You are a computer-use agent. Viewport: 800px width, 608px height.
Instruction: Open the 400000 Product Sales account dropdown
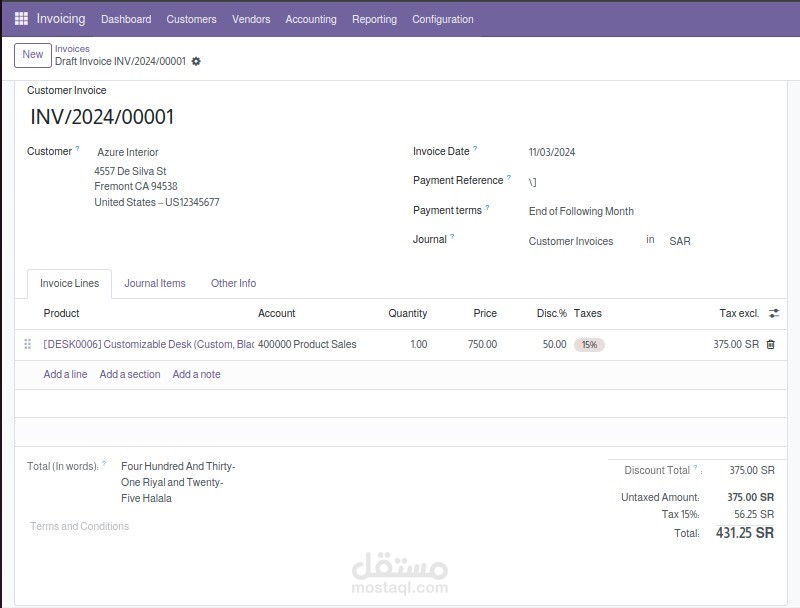pyautogui.click(x=307, y=344)
